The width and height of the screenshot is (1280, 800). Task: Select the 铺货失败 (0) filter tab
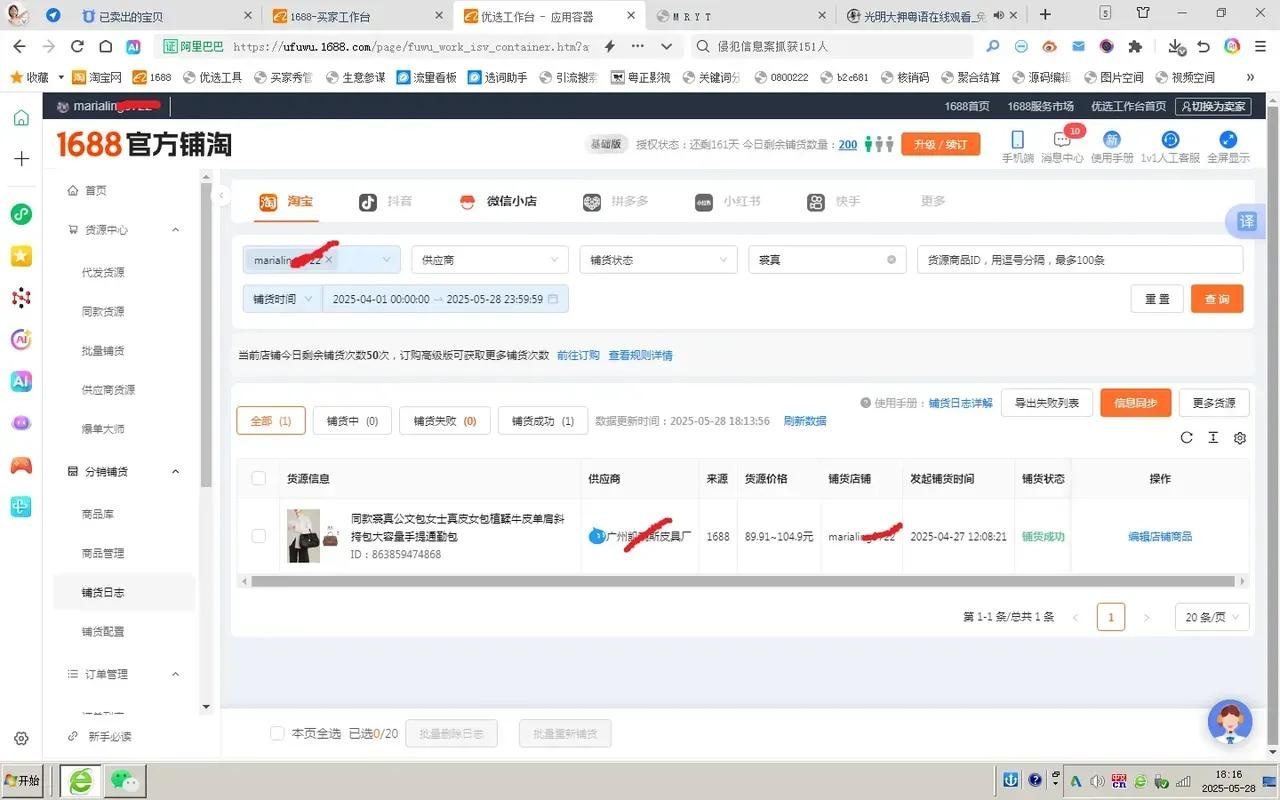pos(445,421)
